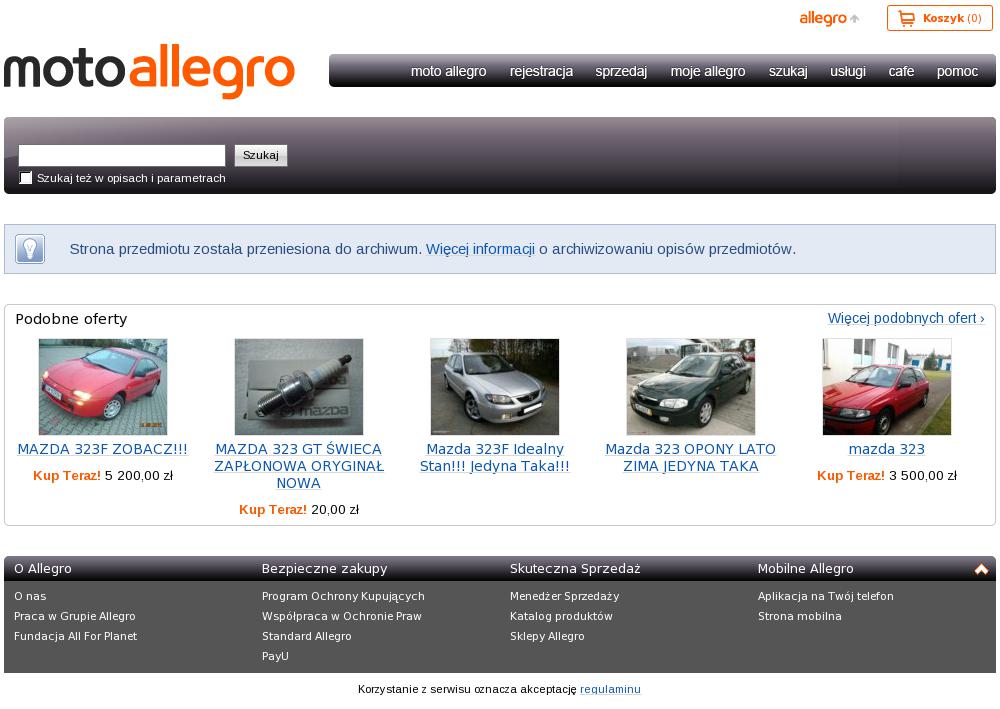The height and width of the screenshot is (709, 1000).
Task: Open 'Mazda 323 OPONY LATO ZIMA' offer link
Action: [691, 458]
